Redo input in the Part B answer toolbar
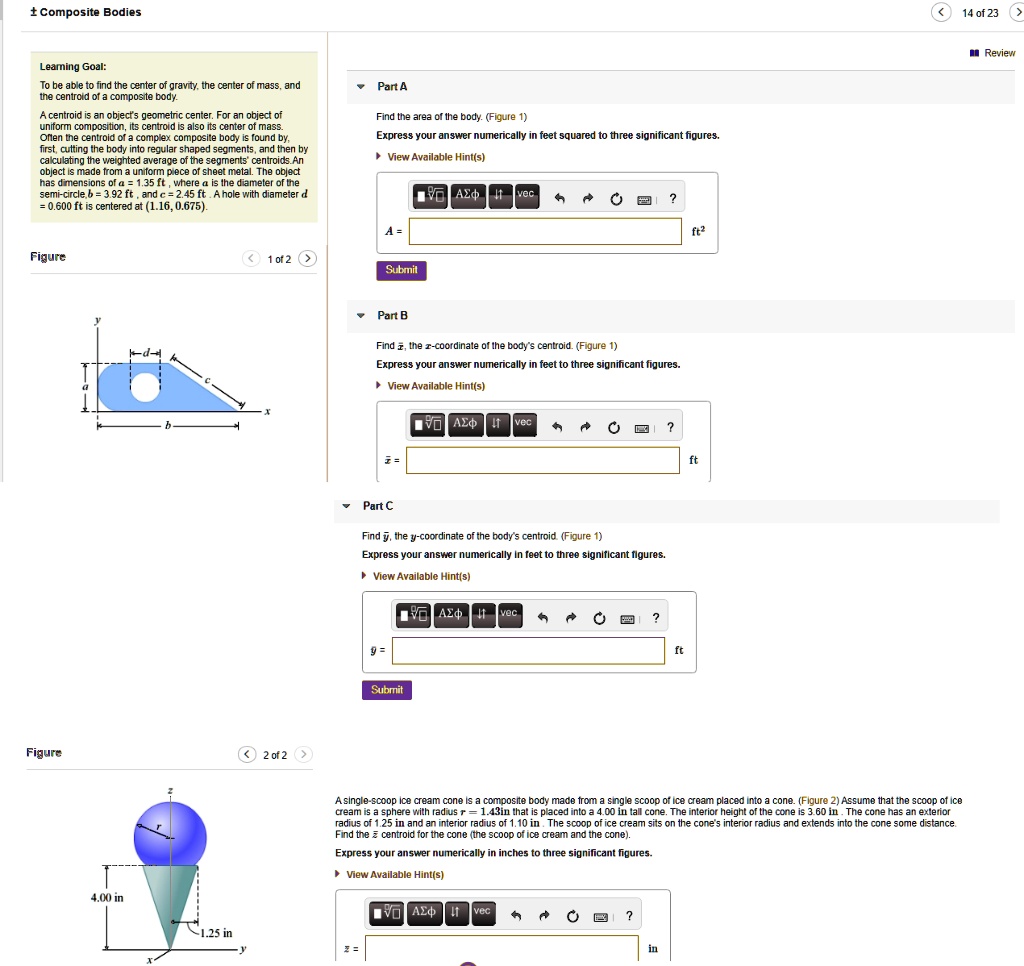The width and height of the screenshot is (1024, 966). coord(586,424)
